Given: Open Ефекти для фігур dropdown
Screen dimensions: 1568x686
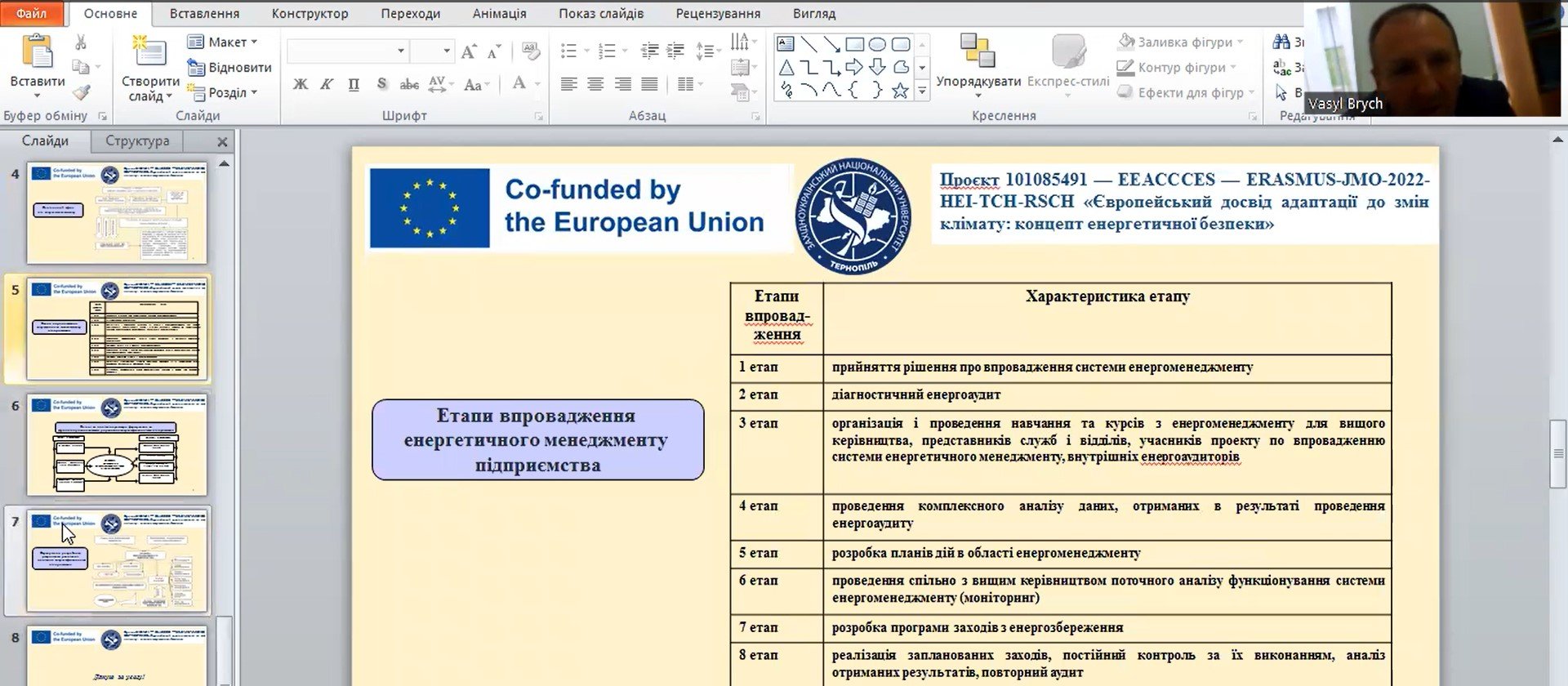Looking at the screenshot, I should click(x=1186, y=92).
